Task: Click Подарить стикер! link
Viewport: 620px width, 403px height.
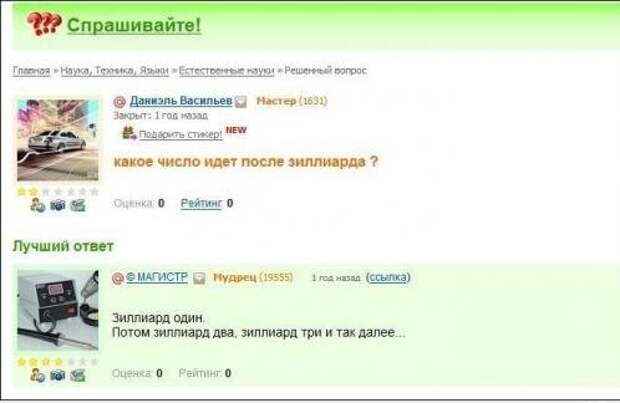Action: pos(180,134)
